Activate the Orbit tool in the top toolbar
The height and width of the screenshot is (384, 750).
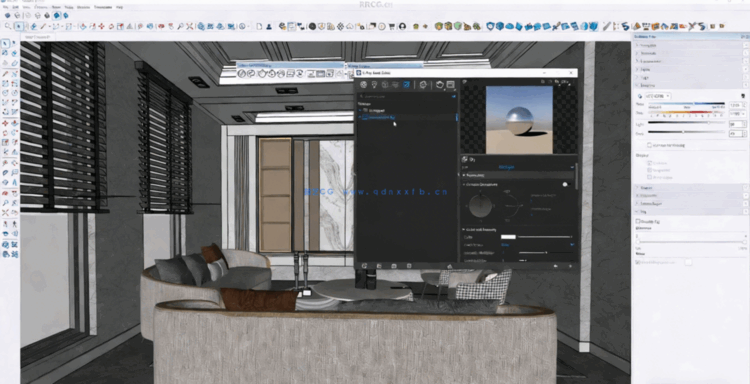coord(161,26)
